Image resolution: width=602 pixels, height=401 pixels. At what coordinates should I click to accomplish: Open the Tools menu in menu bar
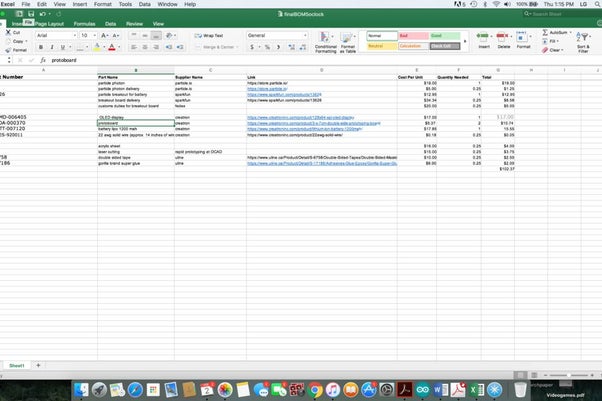point(125,4)
